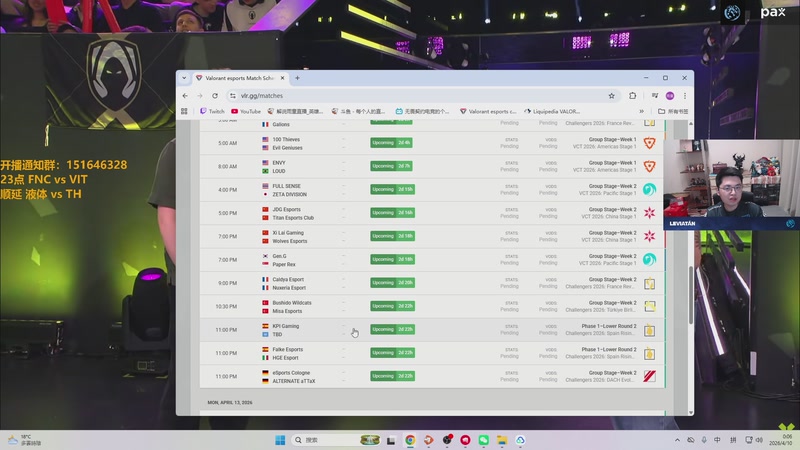Go back using the browser back arrow

click(x=185, y=96)
